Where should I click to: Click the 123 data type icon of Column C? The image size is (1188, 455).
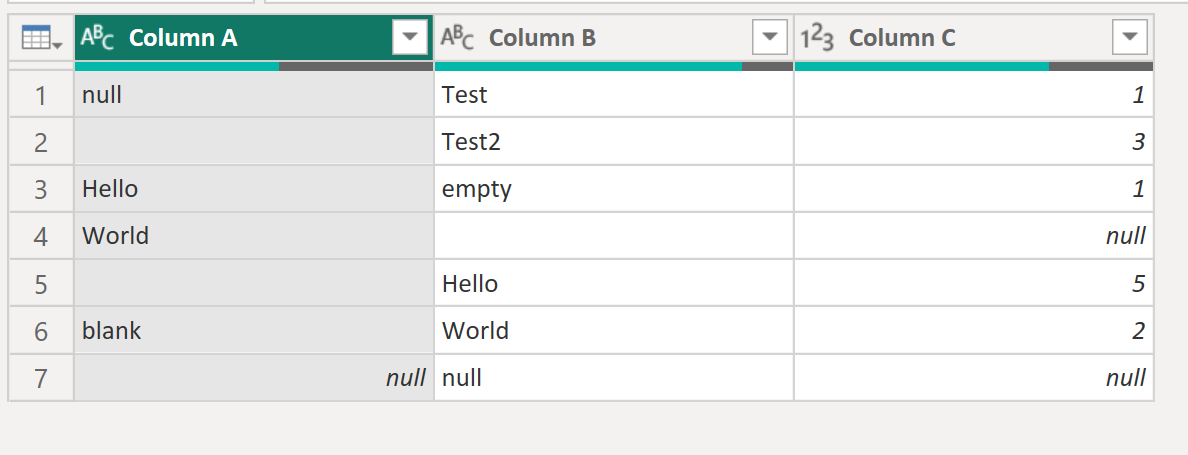click(x=817, y=38)
